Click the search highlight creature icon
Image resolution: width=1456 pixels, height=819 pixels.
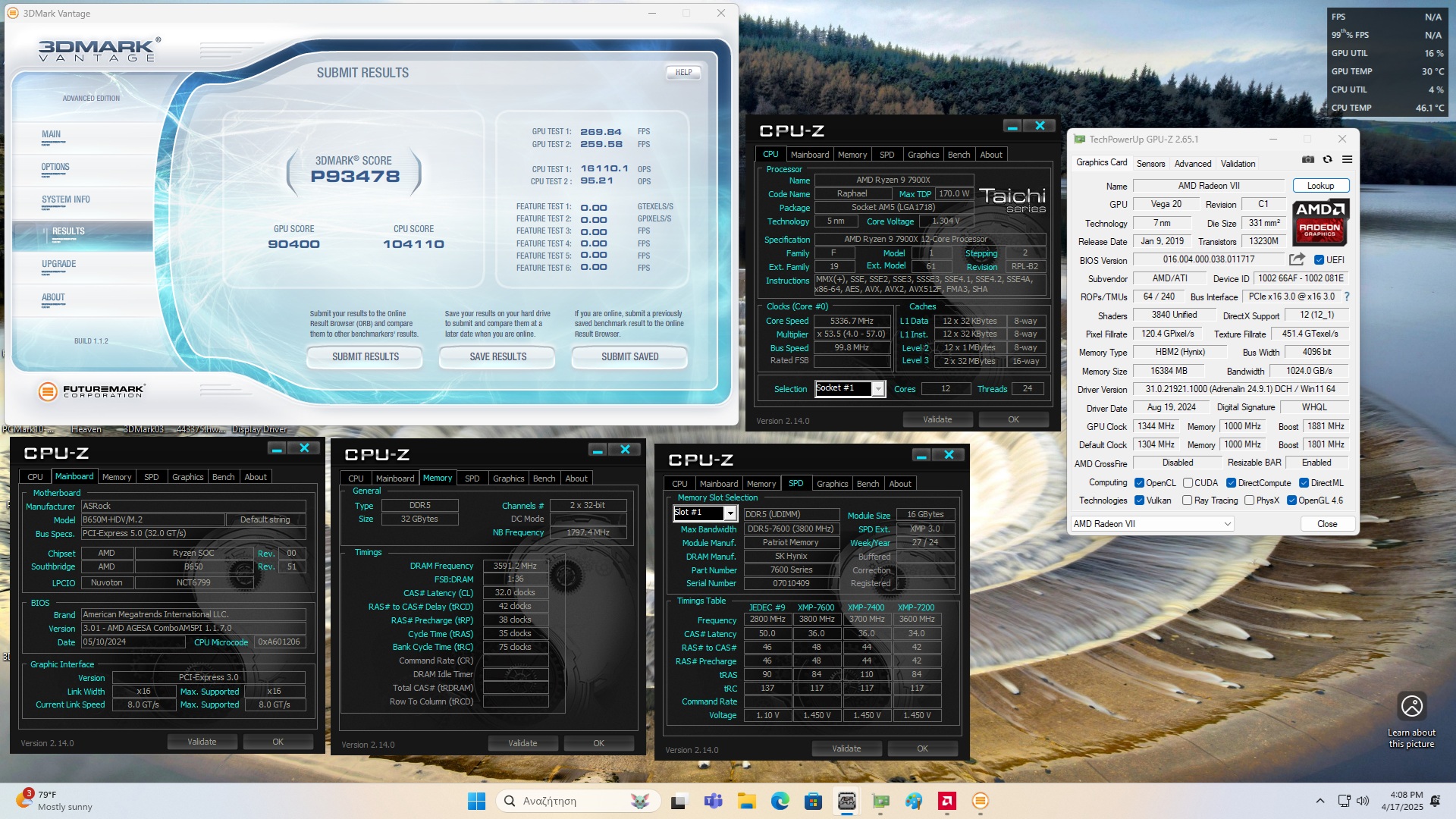point(639,801)
